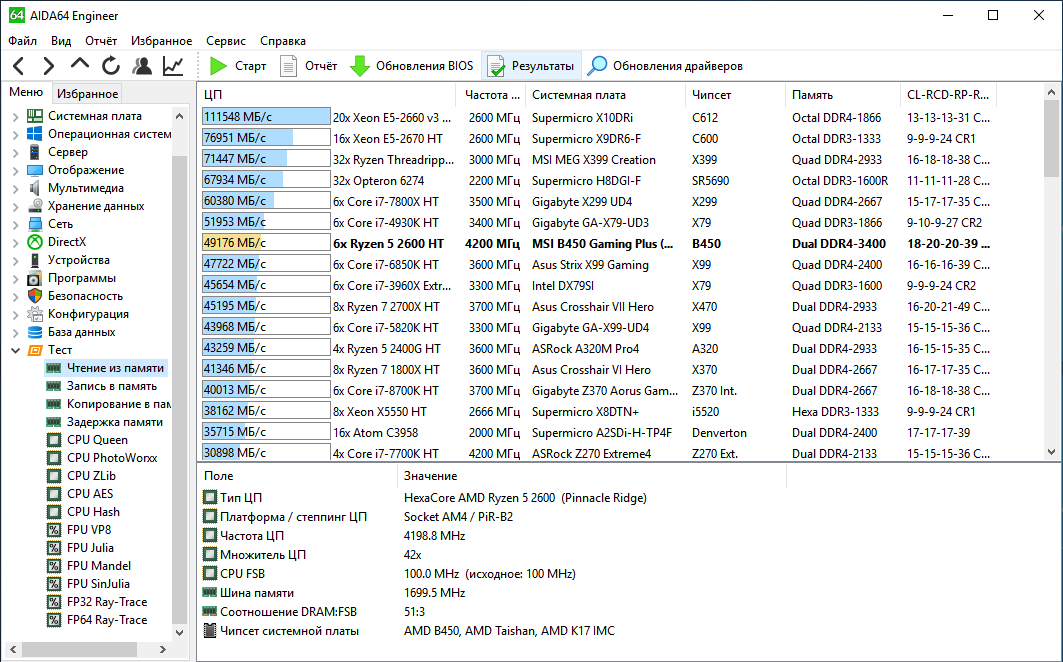1063x662 pixels.
Task: Click the Forward navigation arrow
Action: click(48, 66)
